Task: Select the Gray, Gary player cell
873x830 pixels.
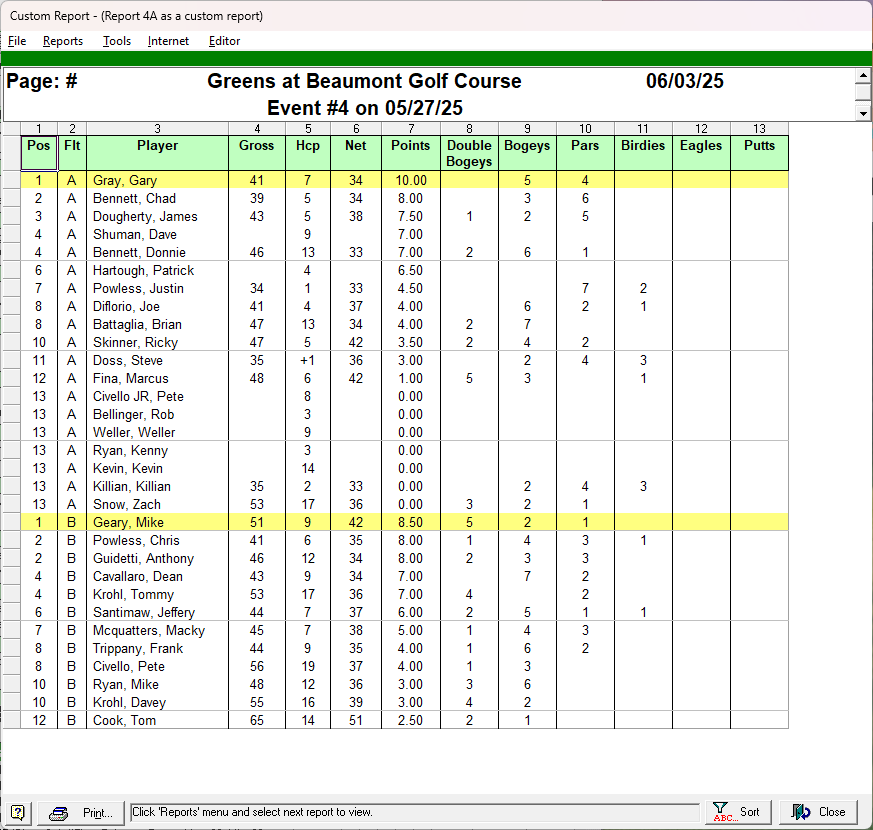Action: [125, 181]
